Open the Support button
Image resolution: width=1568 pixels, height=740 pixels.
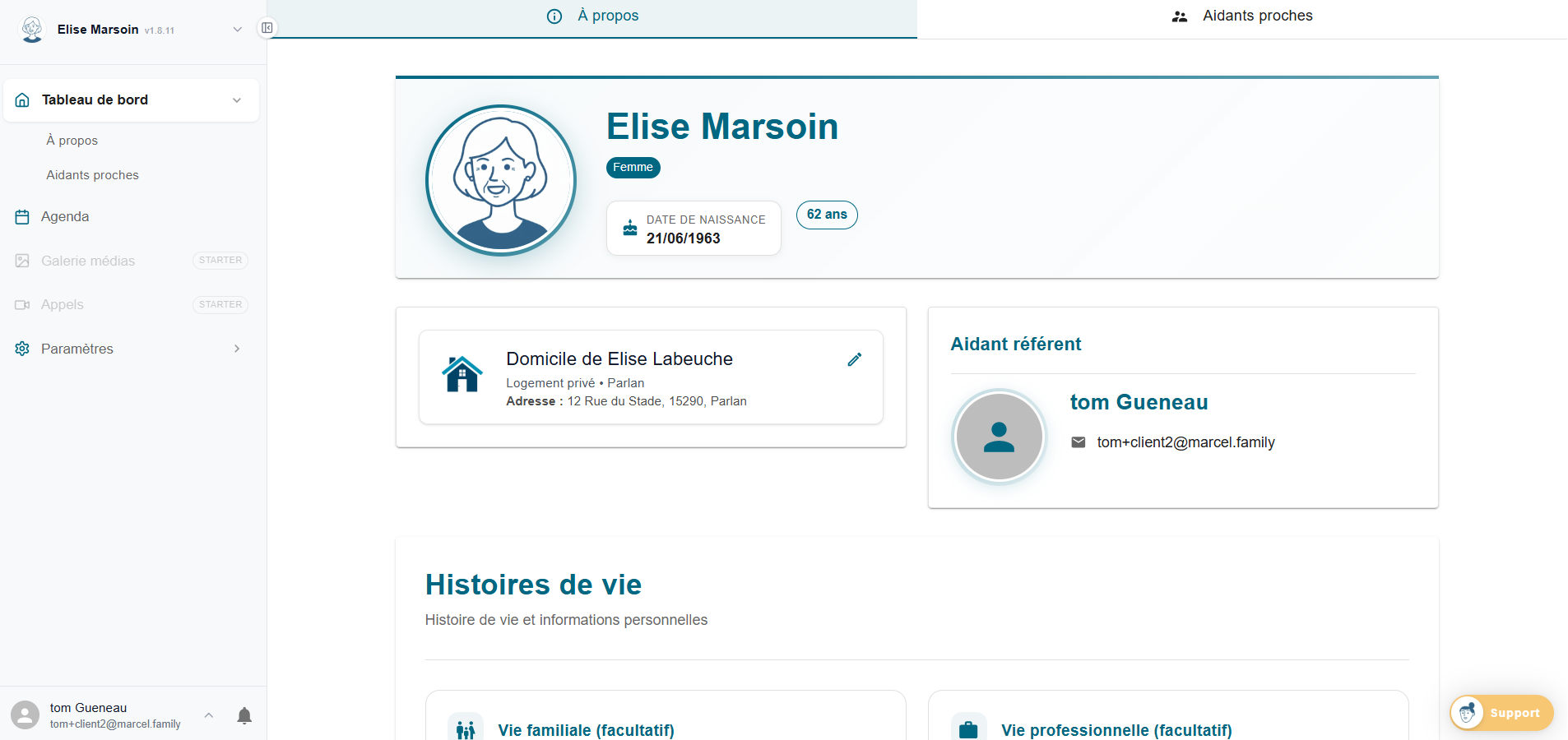tap(1501, 713)
